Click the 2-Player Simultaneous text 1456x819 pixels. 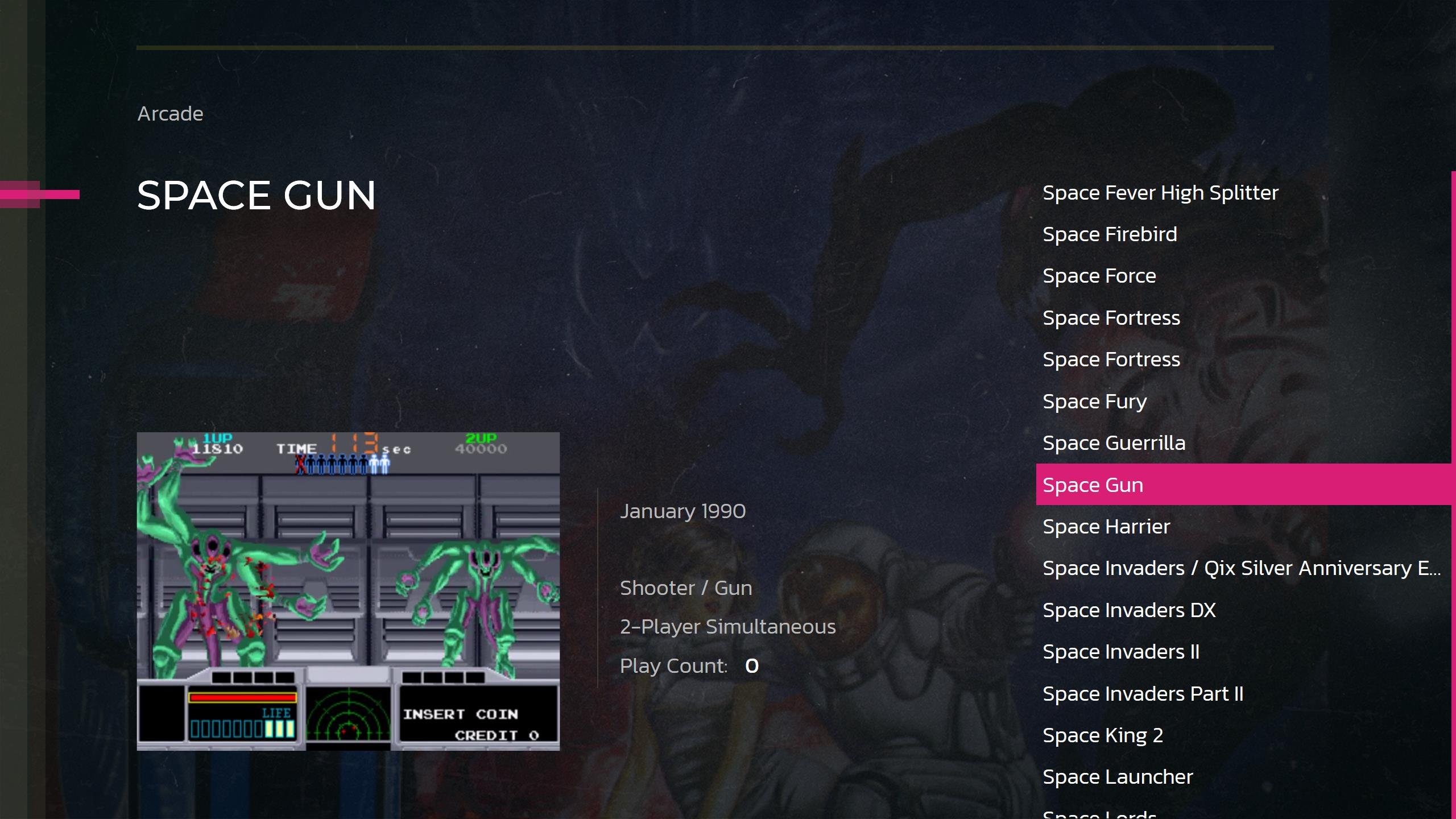pos(727,627)
